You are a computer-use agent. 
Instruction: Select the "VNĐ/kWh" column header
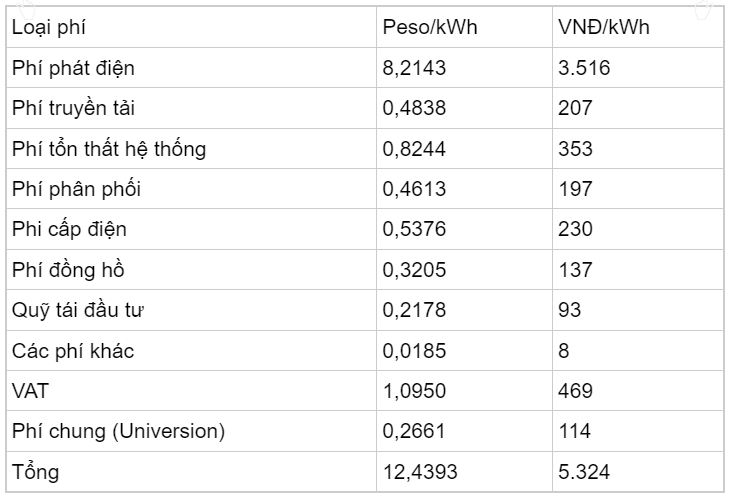603,27
